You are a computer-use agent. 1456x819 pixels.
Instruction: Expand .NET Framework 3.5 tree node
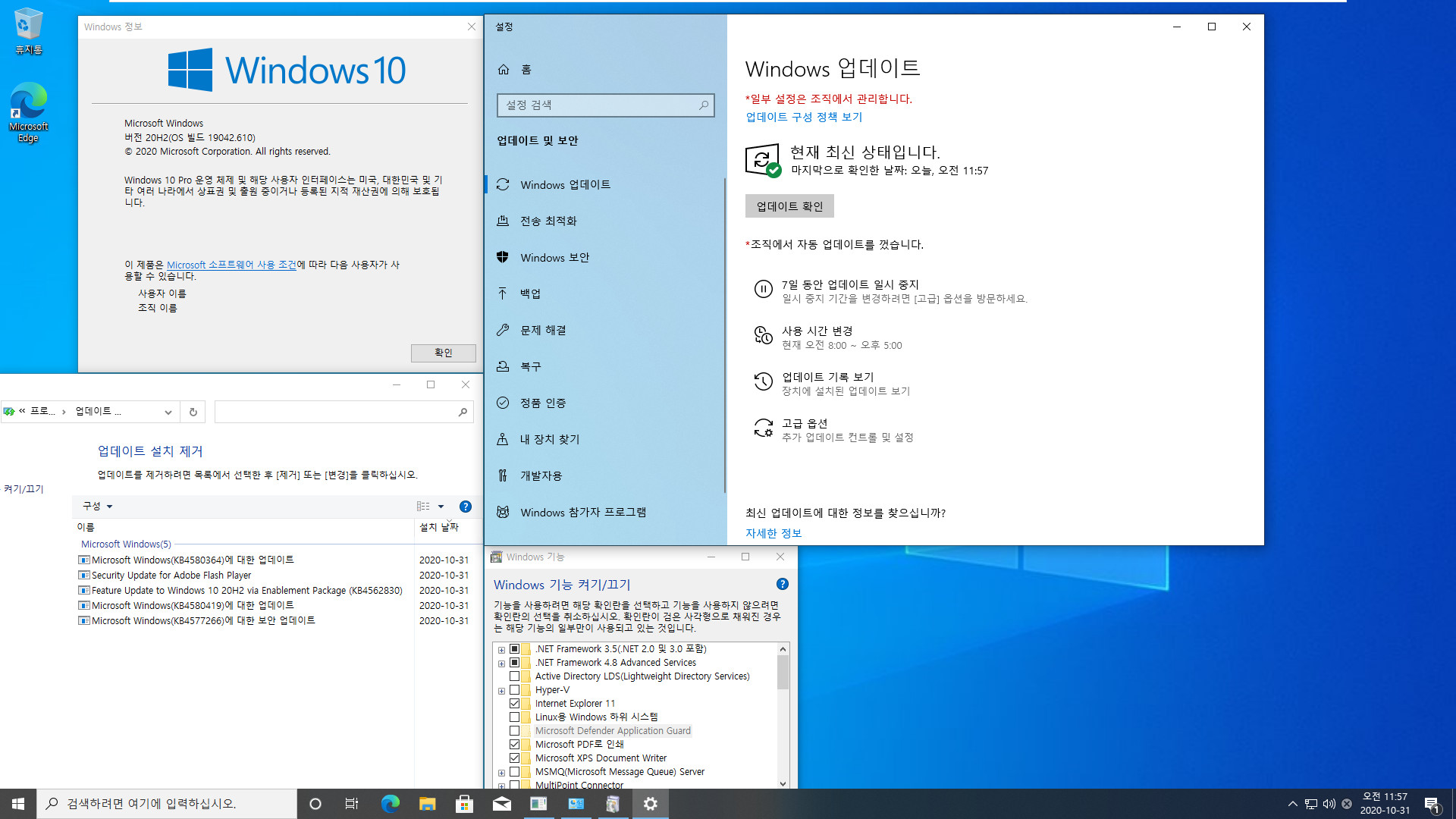click(x=501, y=650)
